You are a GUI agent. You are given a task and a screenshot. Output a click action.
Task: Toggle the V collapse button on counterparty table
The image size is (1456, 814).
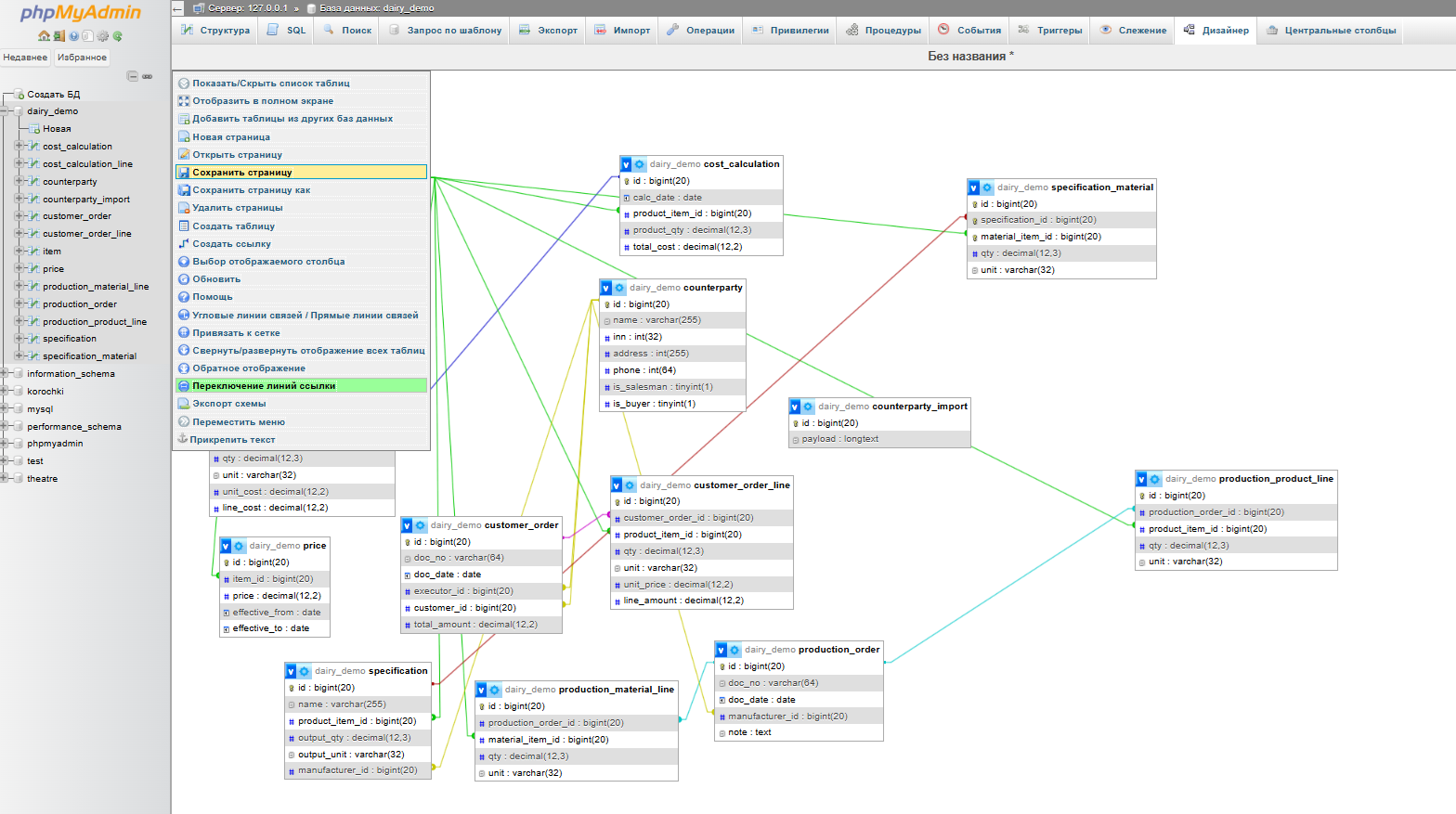point(606,288)
